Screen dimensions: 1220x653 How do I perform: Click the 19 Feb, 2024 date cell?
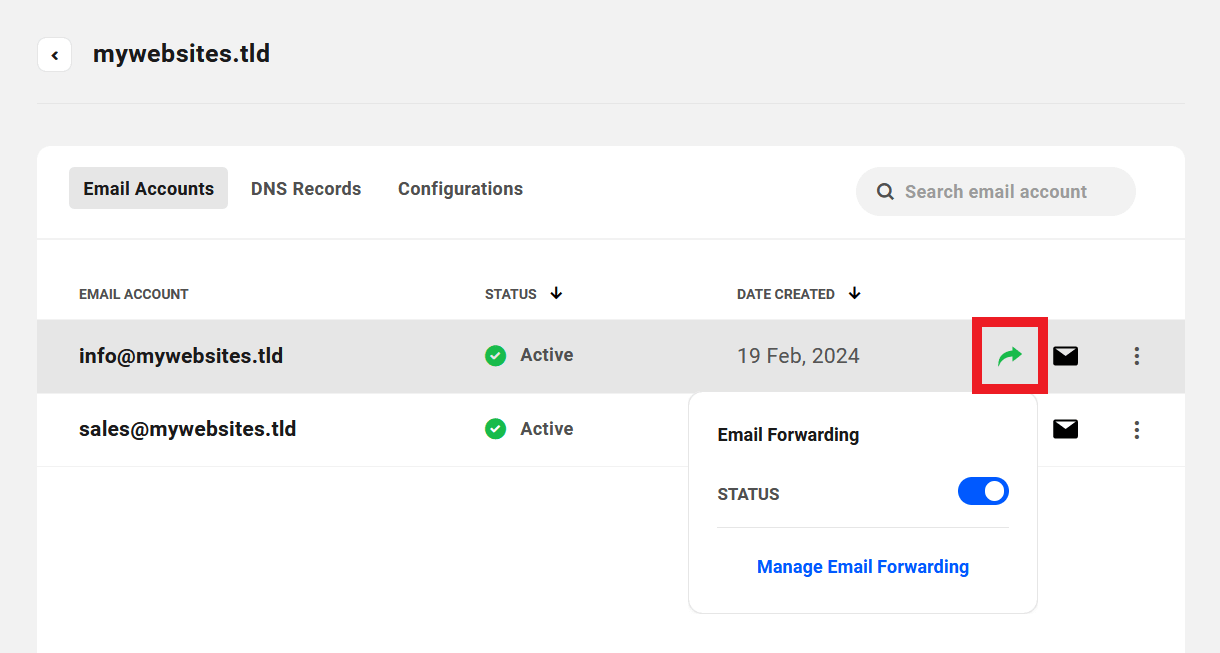(798, 356)
